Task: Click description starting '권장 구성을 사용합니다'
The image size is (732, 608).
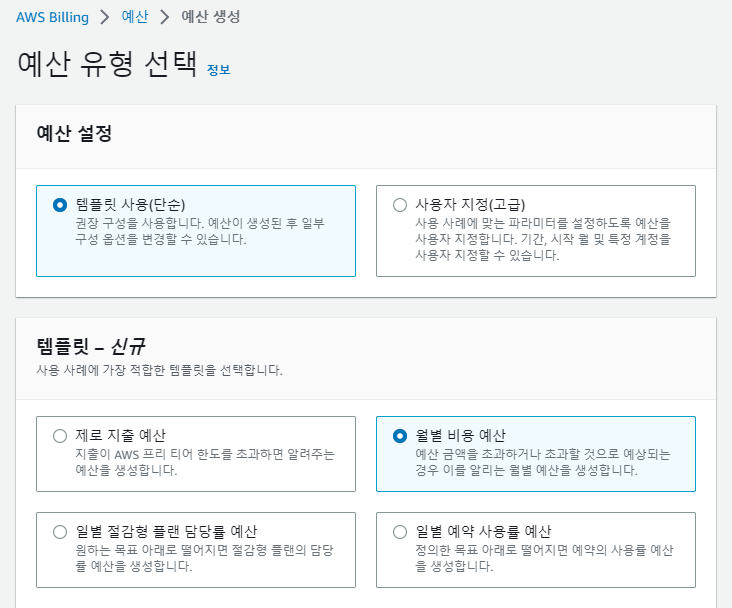Action: pos(200,231)
